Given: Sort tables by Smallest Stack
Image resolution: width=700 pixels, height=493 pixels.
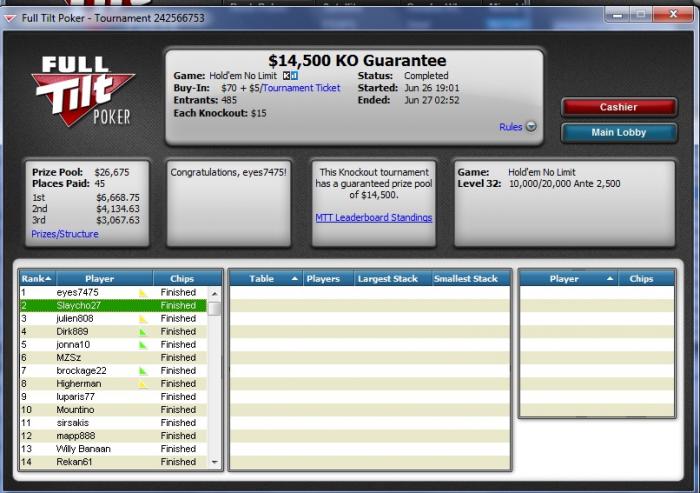Looking at the screenshot, I should click(x=471, y=279).
